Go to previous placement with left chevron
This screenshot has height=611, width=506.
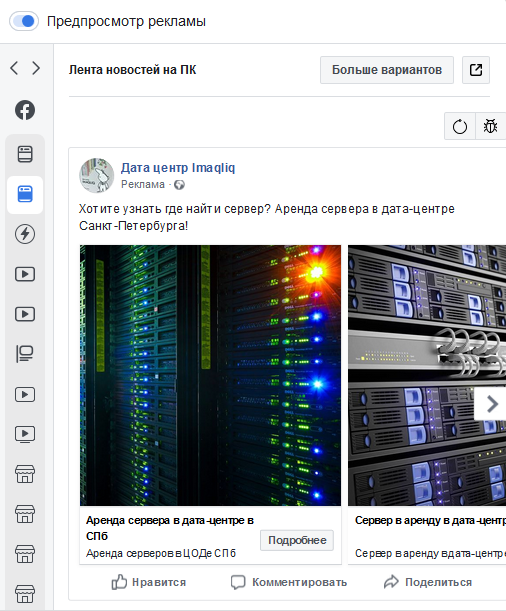pyautogui.click(x=14, y=68)
